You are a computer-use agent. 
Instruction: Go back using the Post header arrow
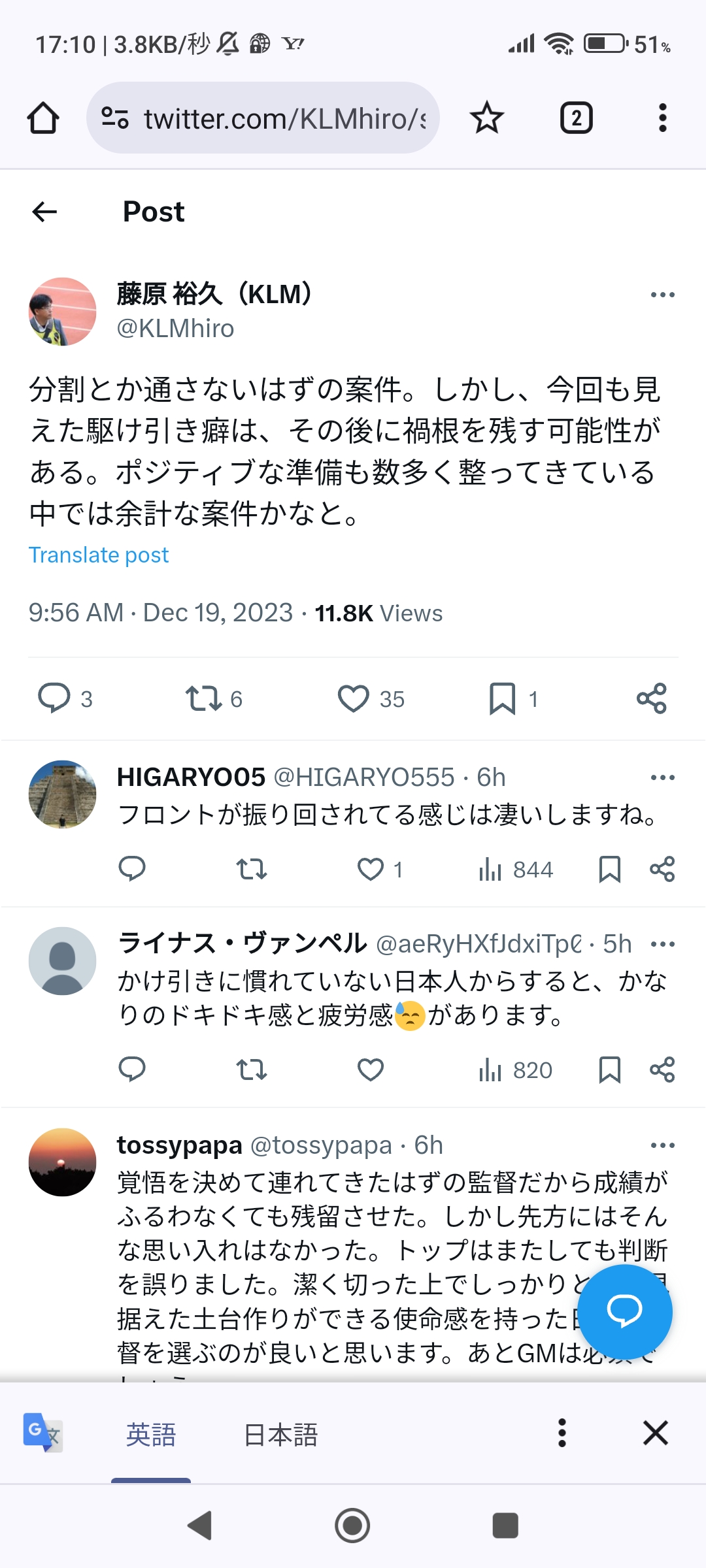click(x=44, y=212)
